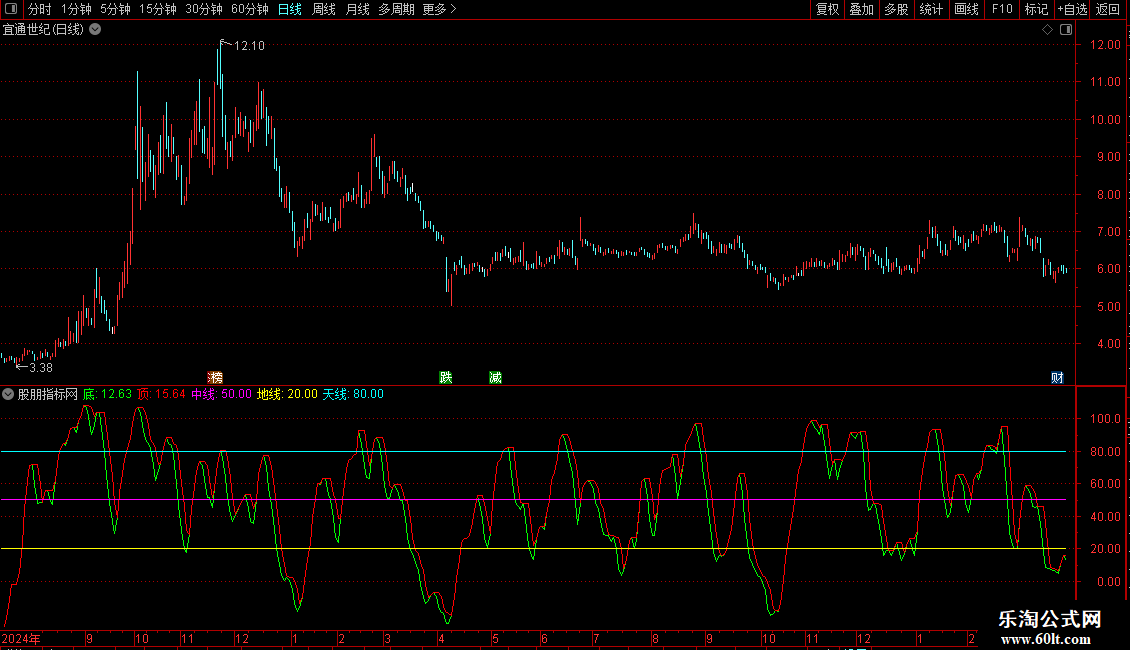The width and height of the screenshot is (1130, 650).
Task: Open the F10 company info
Action: point(1002,9)
